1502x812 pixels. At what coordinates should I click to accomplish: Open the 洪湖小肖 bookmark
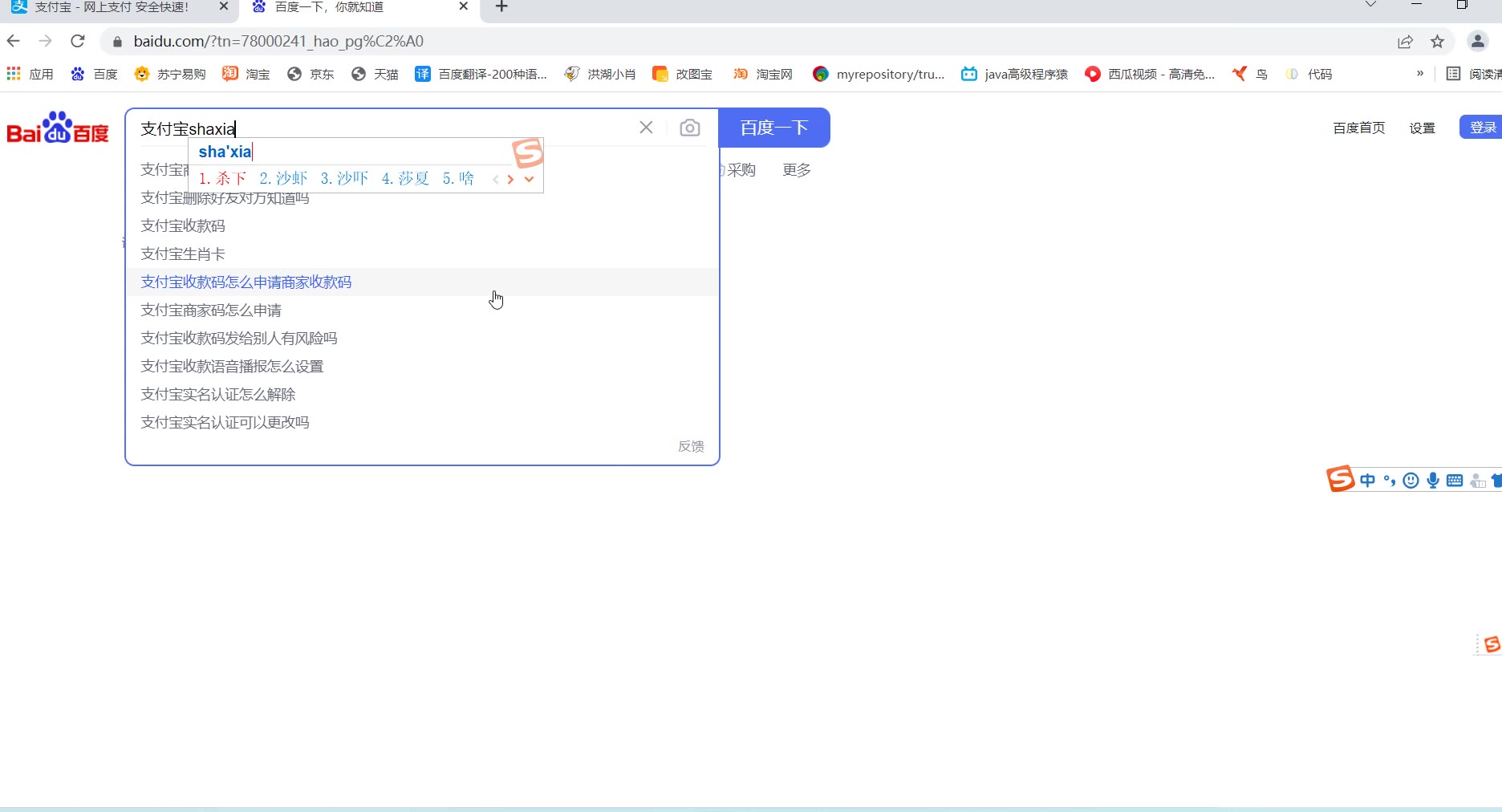click(600, 74)
